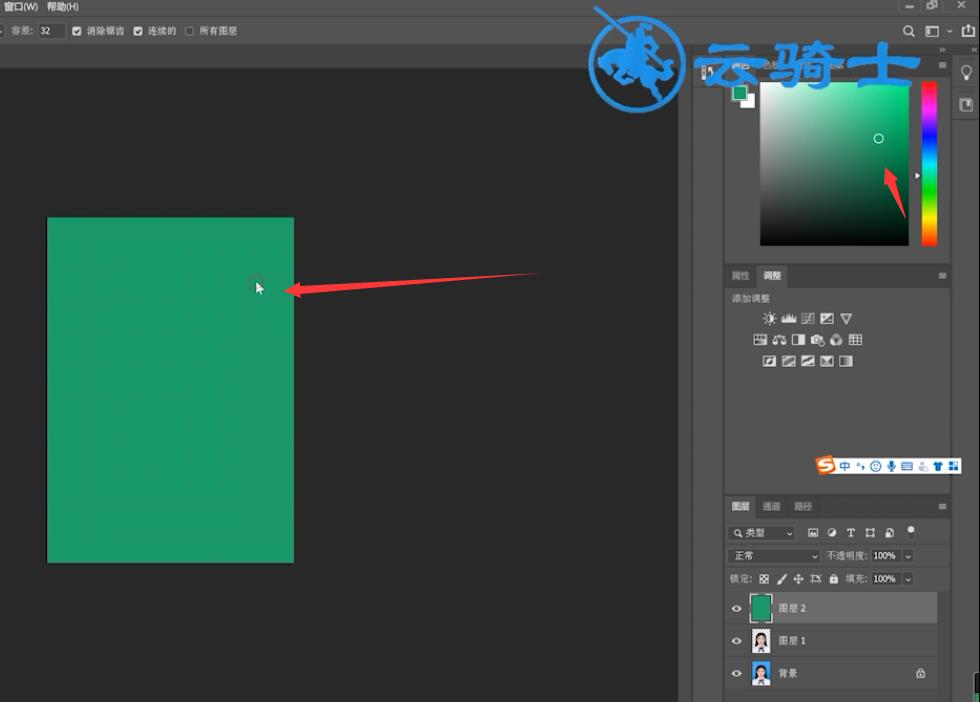Add a Levels adjustment
980x702 pixels.
tap(789, 319)
